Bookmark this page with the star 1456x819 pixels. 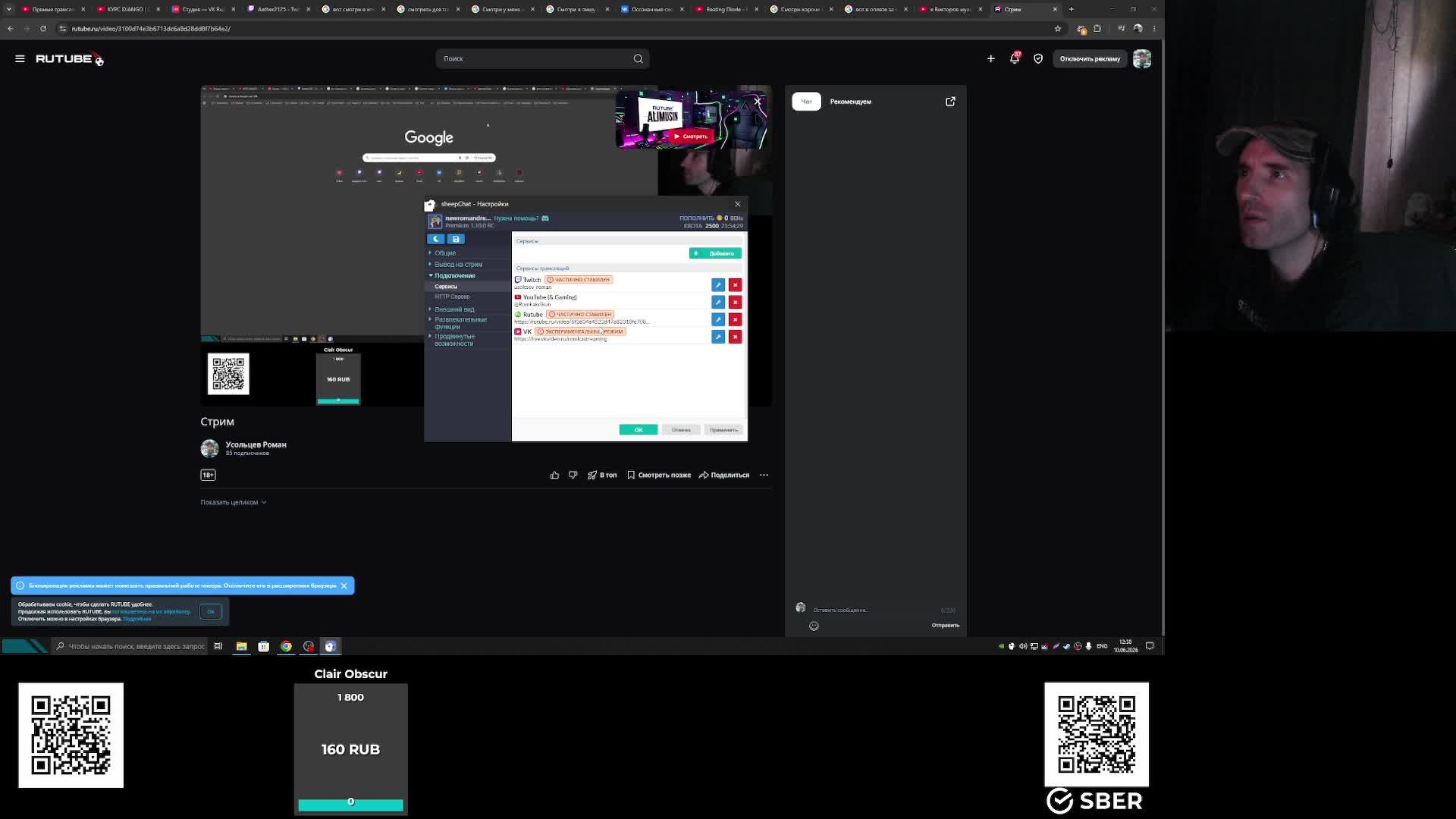(1057, 29)
